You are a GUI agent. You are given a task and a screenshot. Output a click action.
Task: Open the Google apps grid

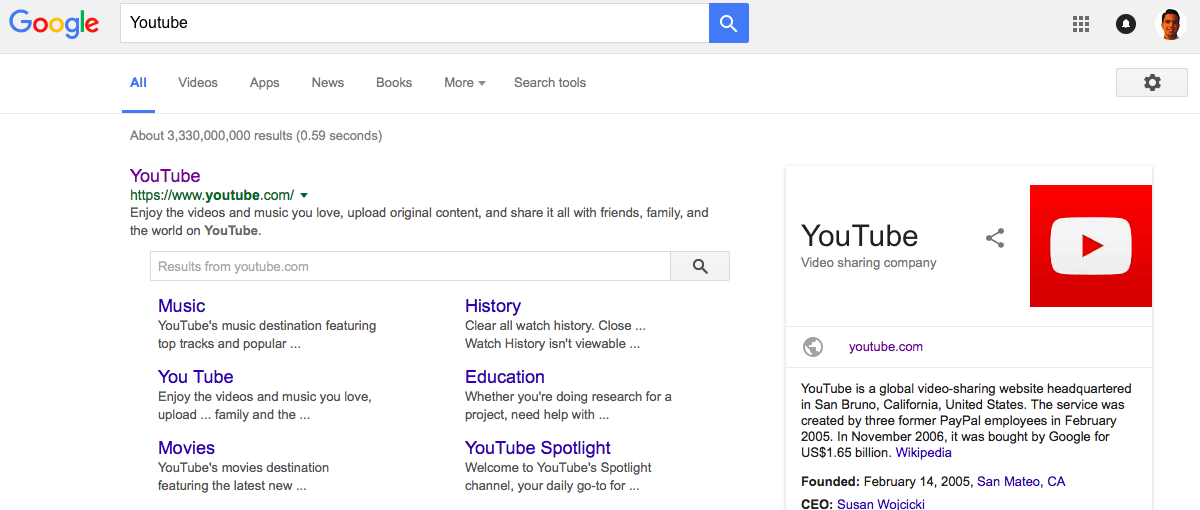tap(1081, 25)
